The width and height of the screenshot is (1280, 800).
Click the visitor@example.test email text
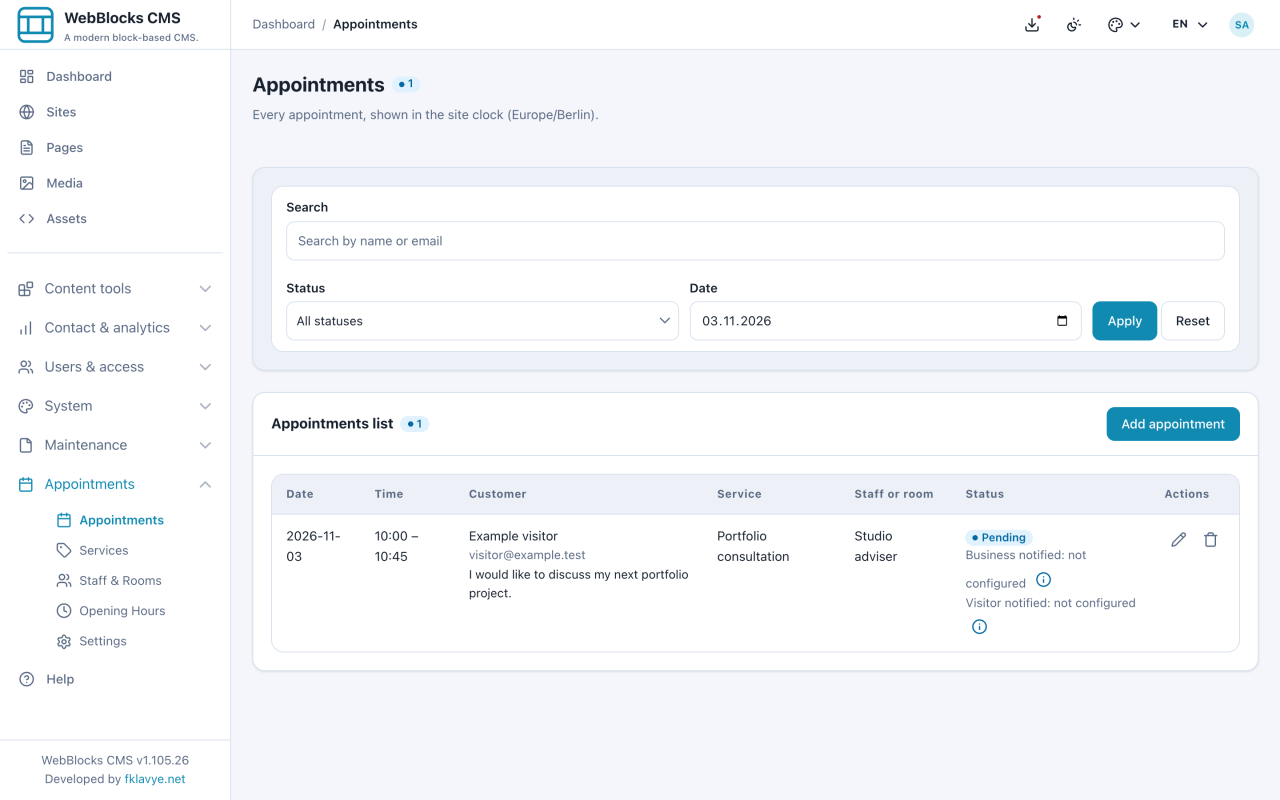tap(527, 555)
